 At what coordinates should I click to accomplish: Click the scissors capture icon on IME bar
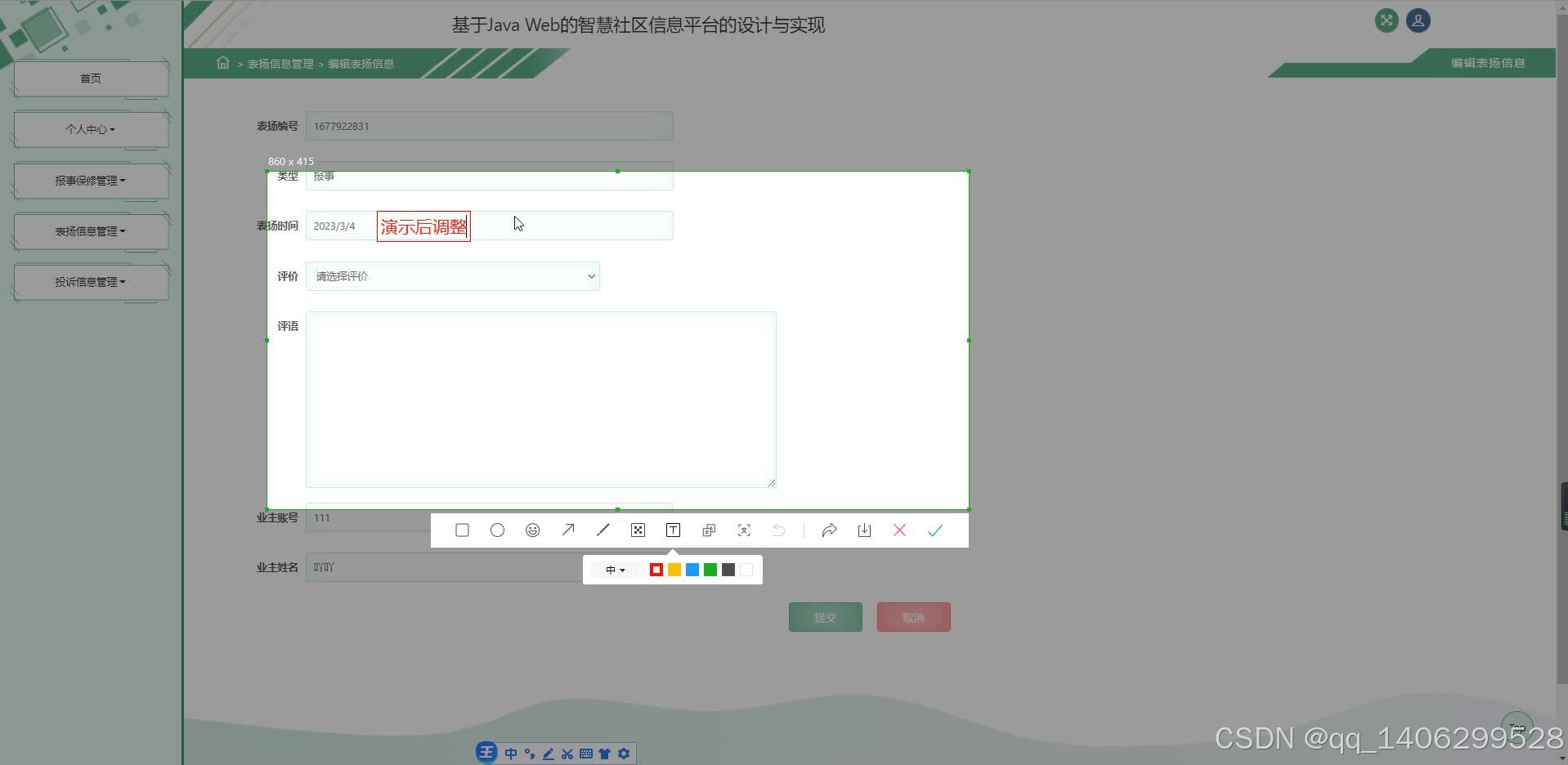[567, 753]
